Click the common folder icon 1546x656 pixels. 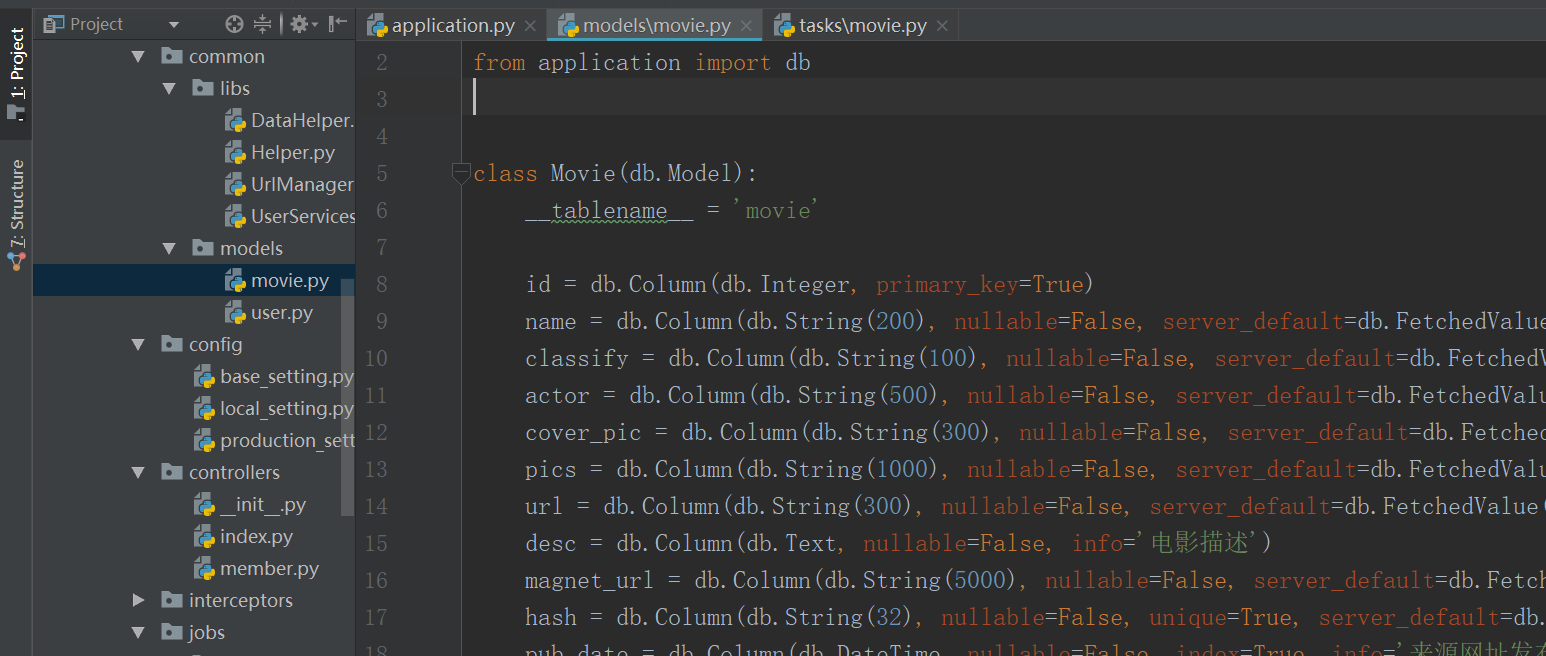coord(172,56)
